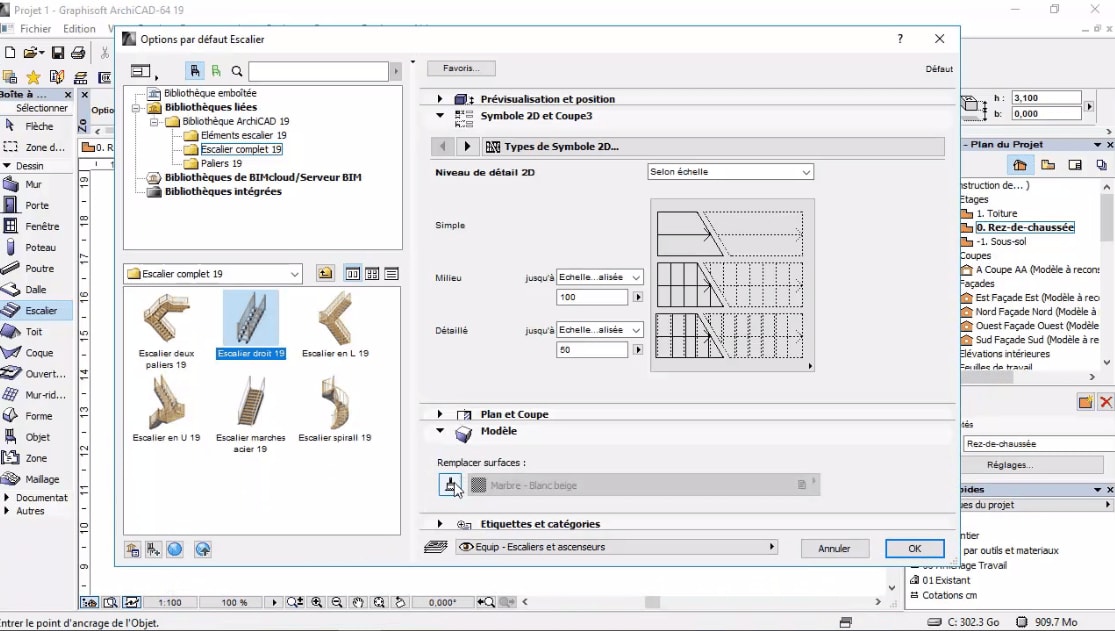
Task: Click the library search input field
Action: pyautogui.click(x=319, y=71)
